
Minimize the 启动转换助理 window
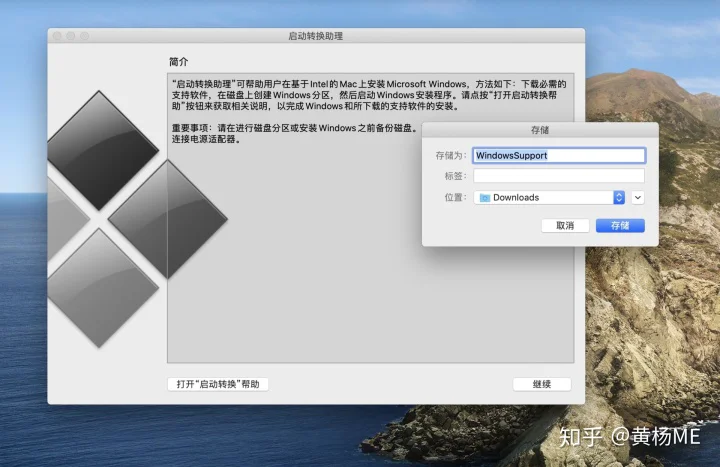pos(71,36)
